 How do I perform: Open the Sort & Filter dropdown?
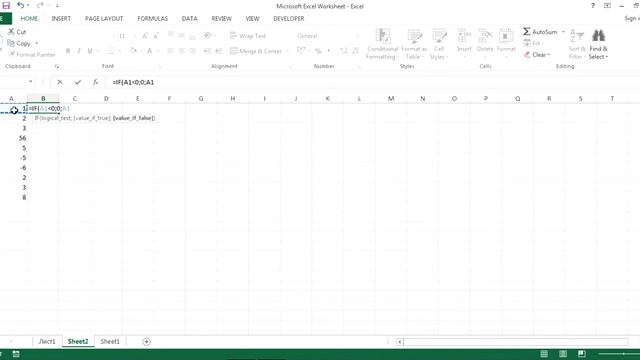577,45
